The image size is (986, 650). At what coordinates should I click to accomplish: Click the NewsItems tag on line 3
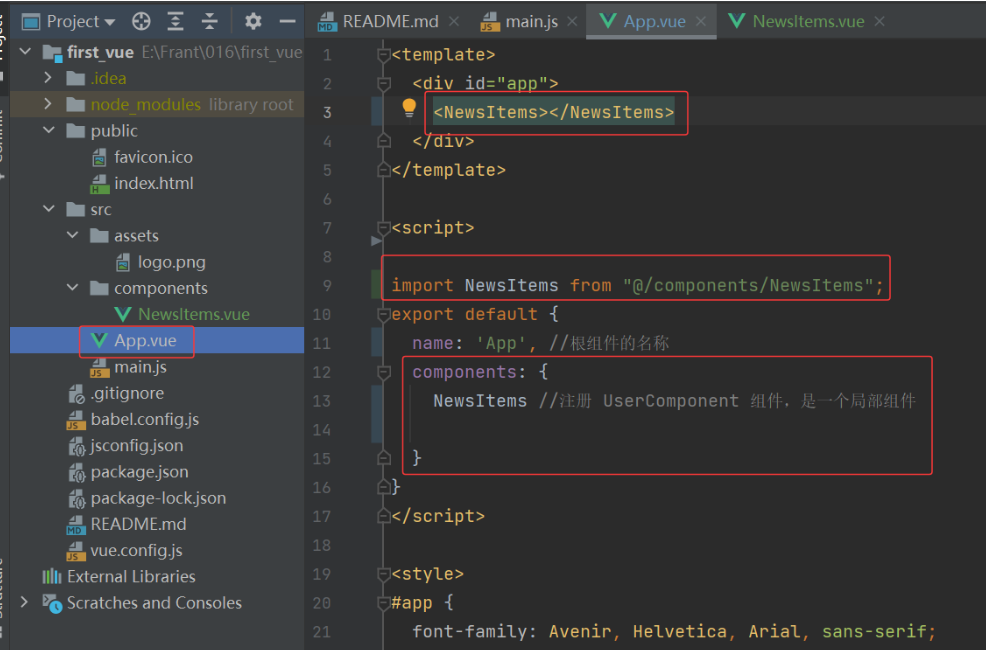[x=553, y=112]
